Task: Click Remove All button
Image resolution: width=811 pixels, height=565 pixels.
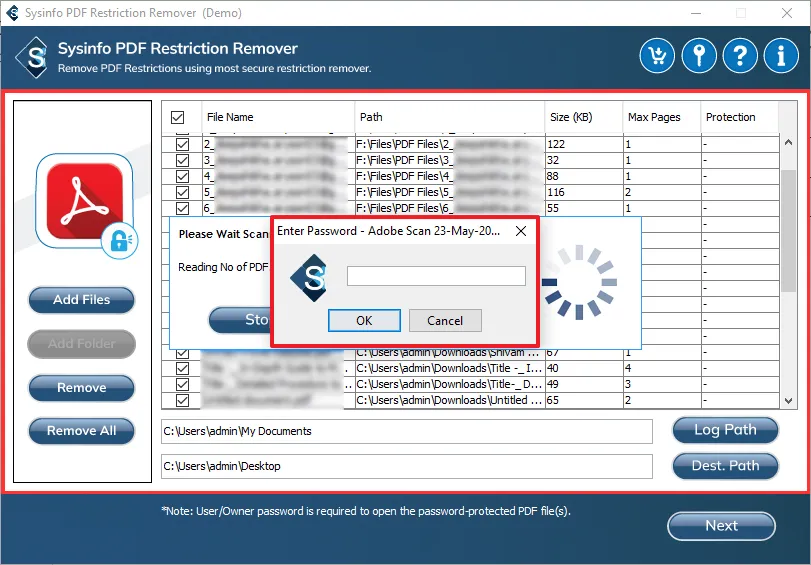Action: [x=82, y=431]
